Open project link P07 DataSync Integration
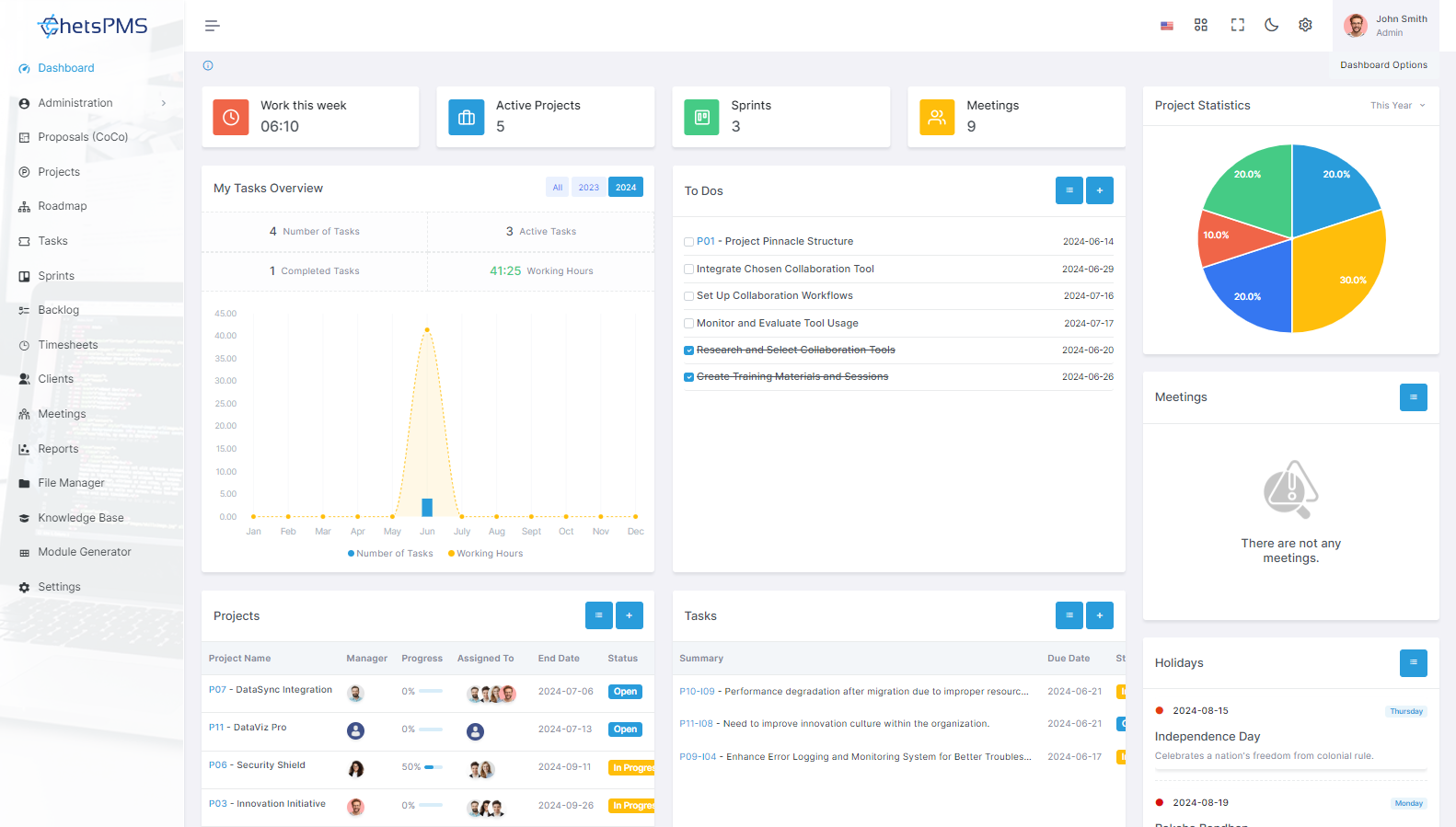 coord(270,690)
